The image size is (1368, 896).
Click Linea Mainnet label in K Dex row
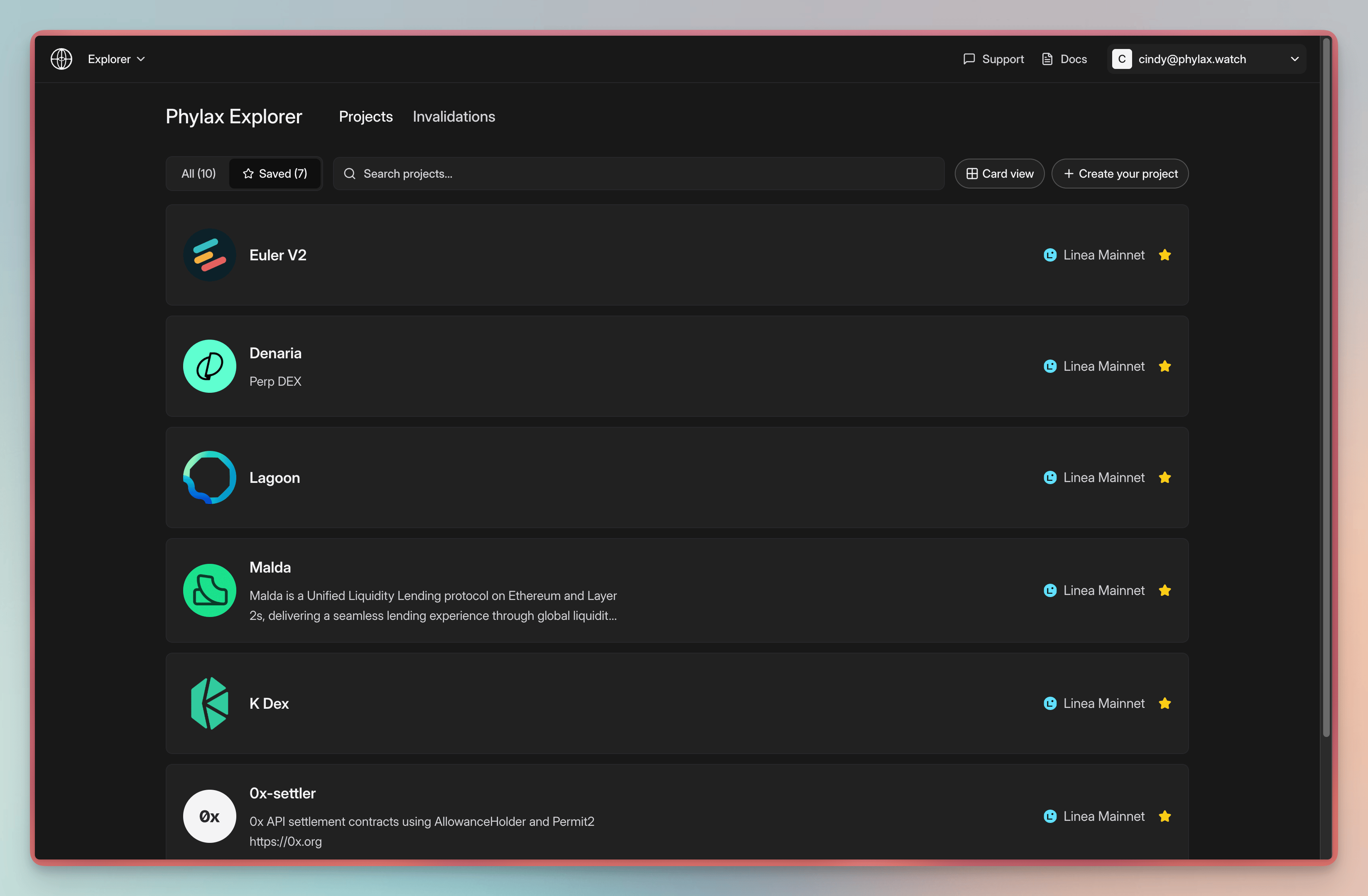click(1103, 703)
